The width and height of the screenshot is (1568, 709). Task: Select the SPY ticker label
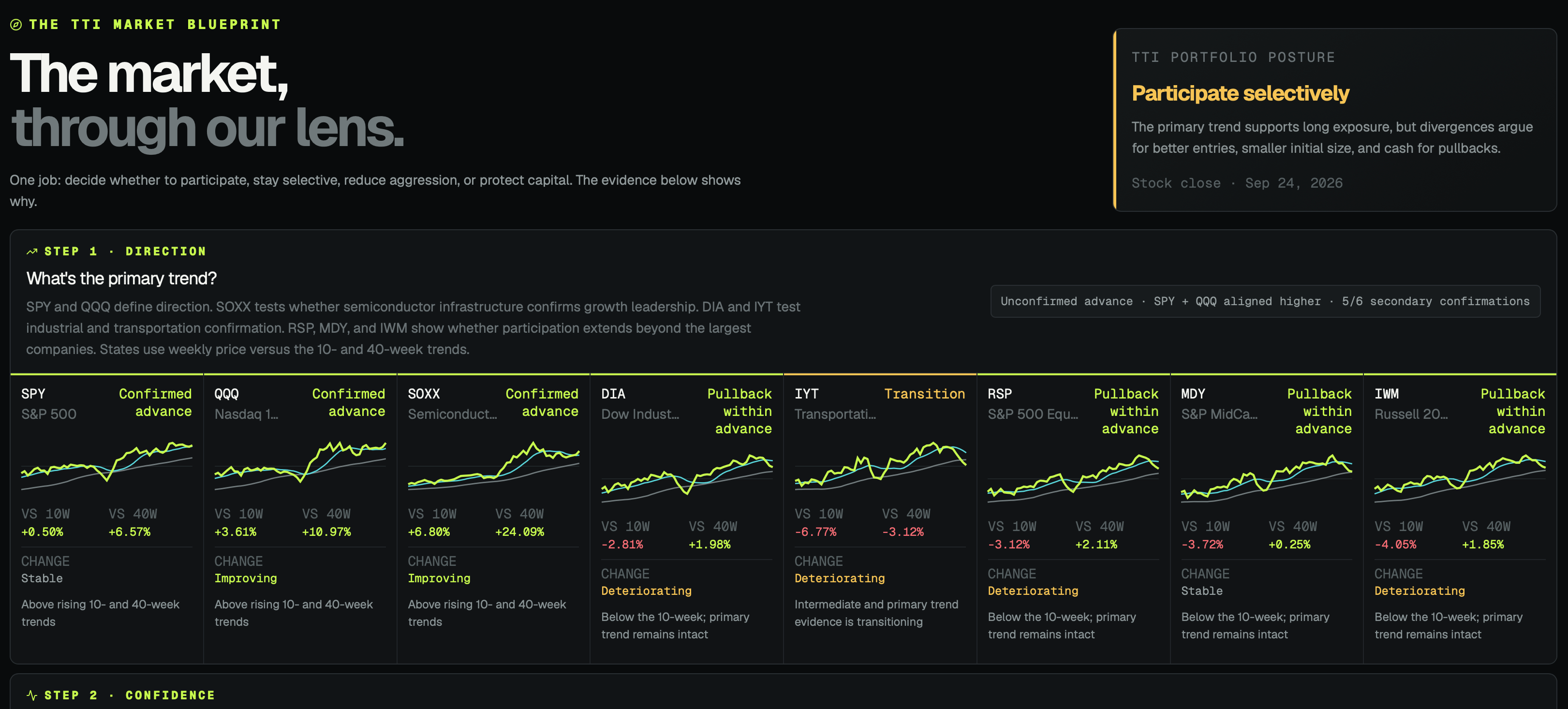[33, 394]
